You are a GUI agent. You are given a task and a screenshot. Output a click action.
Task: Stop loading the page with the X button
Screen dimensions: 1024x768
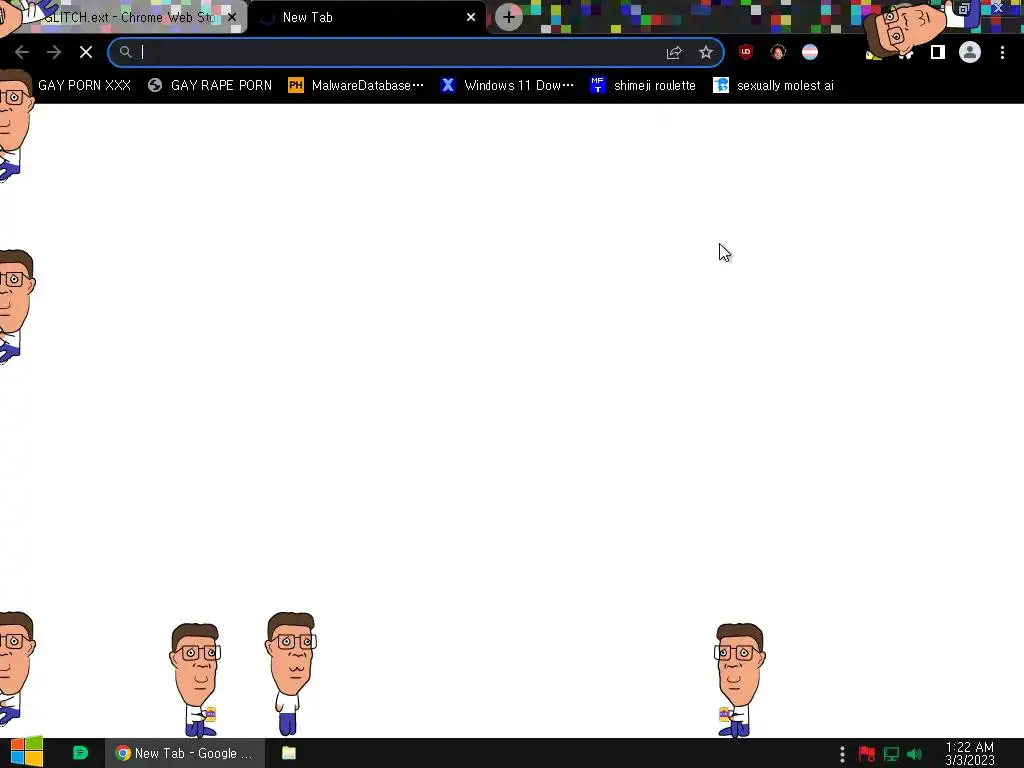(86, 52)
